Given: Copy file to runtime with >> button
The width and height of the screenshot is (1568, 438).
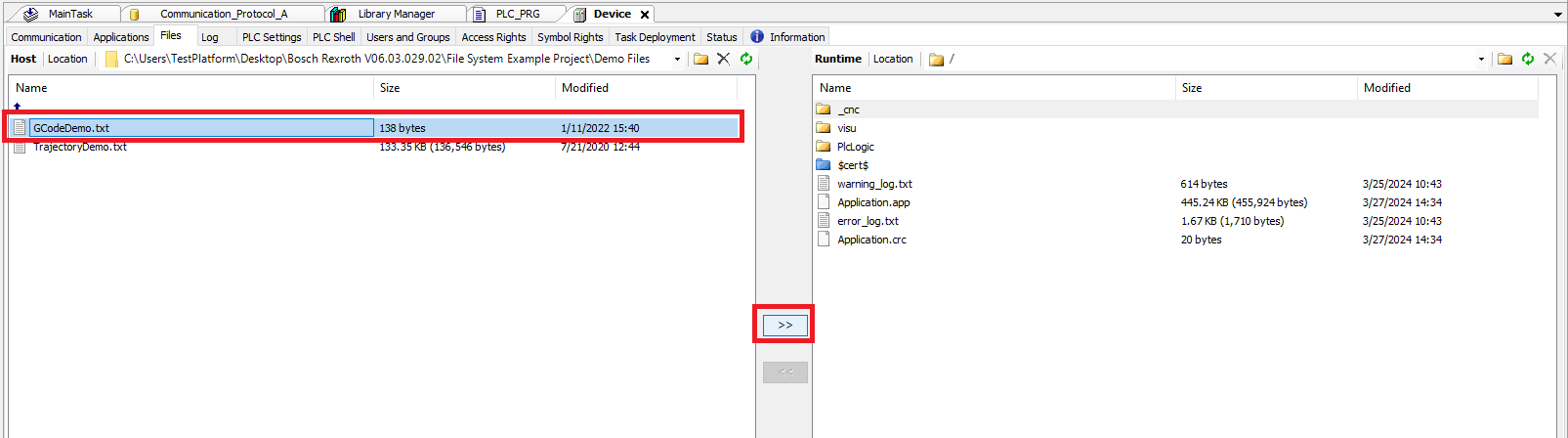Looking at the screenshot, I should (x=784, y=325).
